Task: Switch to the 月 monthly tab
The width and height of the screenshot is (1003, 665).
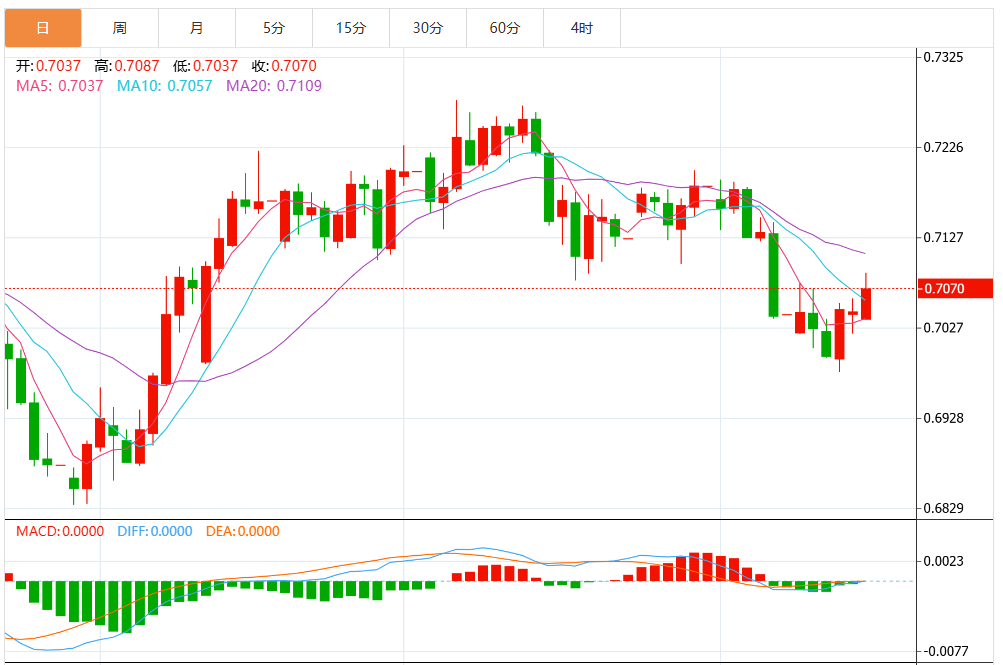Action: tap(197, 28)
